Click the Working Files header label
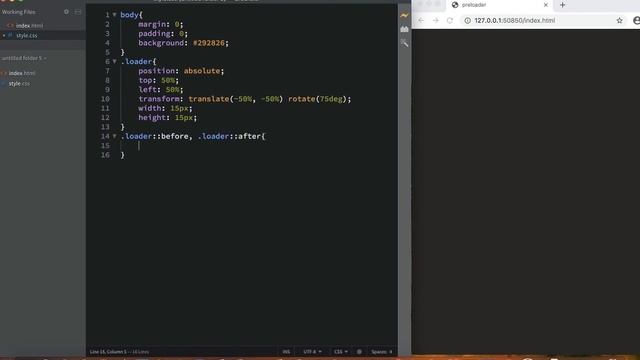This screenshot has height=360, width=640. (18, 12)
